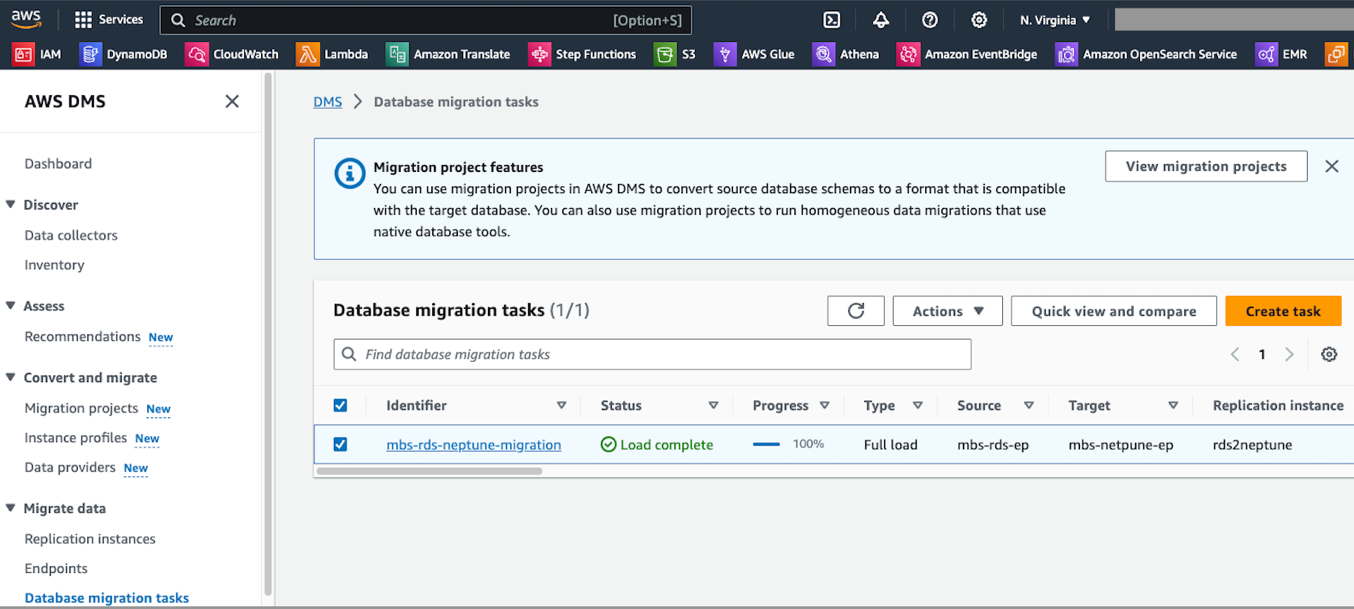Viewport: 1354px width, 609px height.
Task: Collapse the Discover section
Action: point(11,204)
